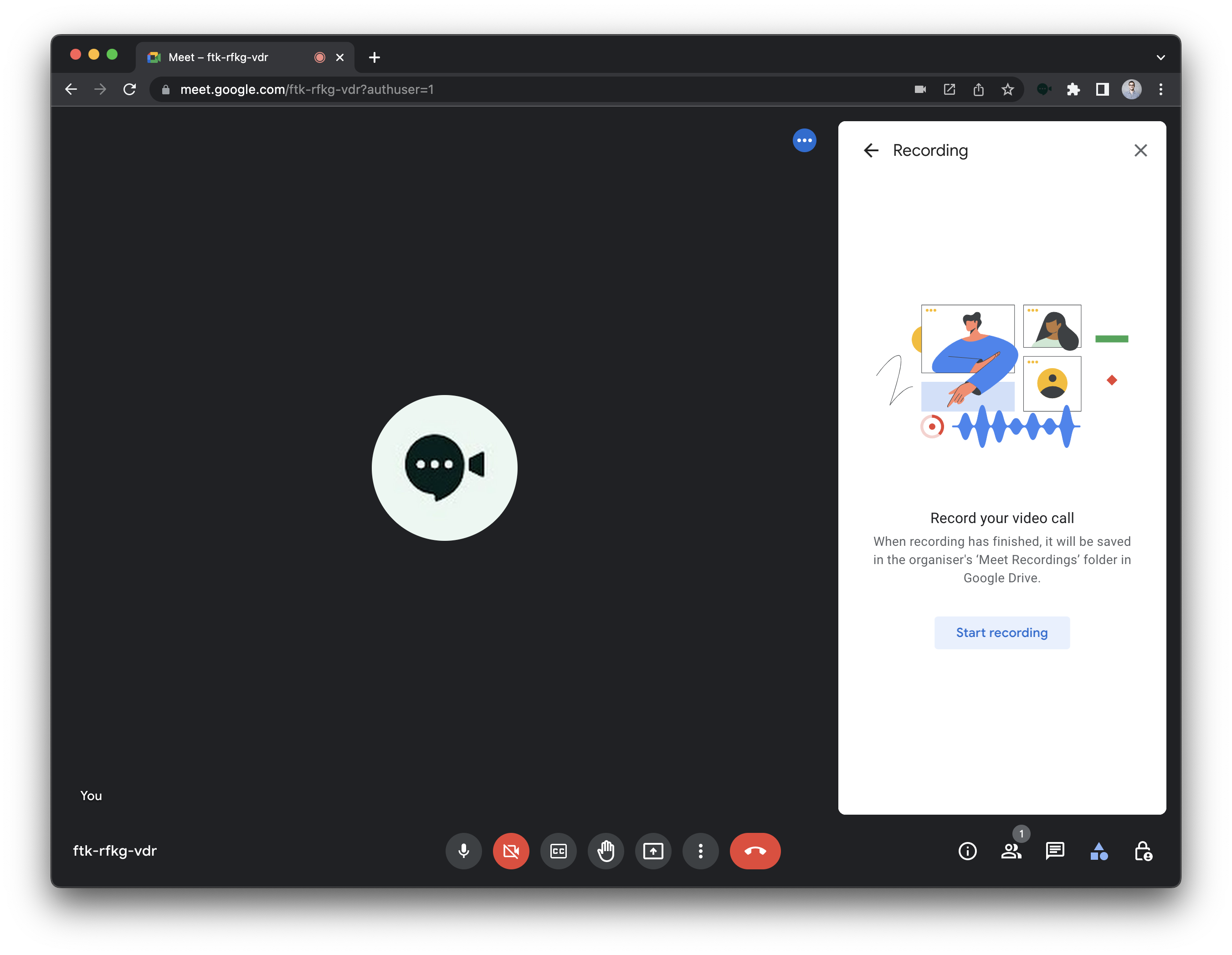The height and width of the screenshot is (955, 1232).
Task: Toggle camera video feed off
Action: (511, 851)
